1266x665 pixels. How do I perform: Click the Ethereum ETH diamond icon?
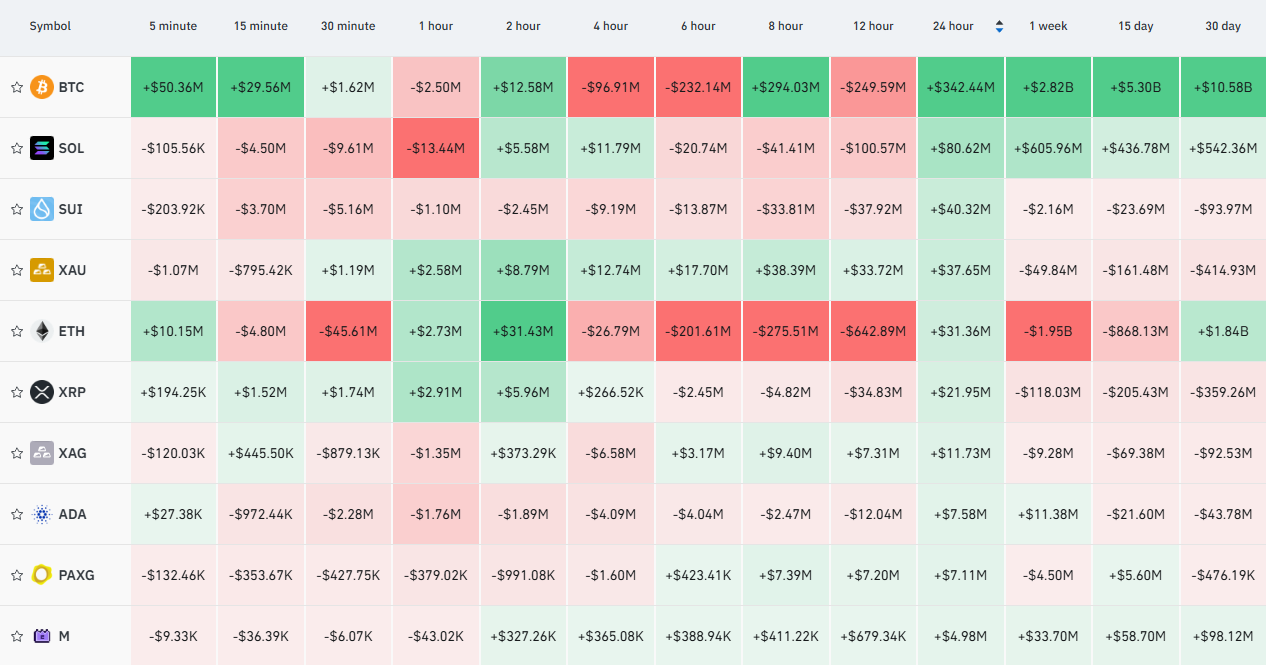[x=42, y=331]
